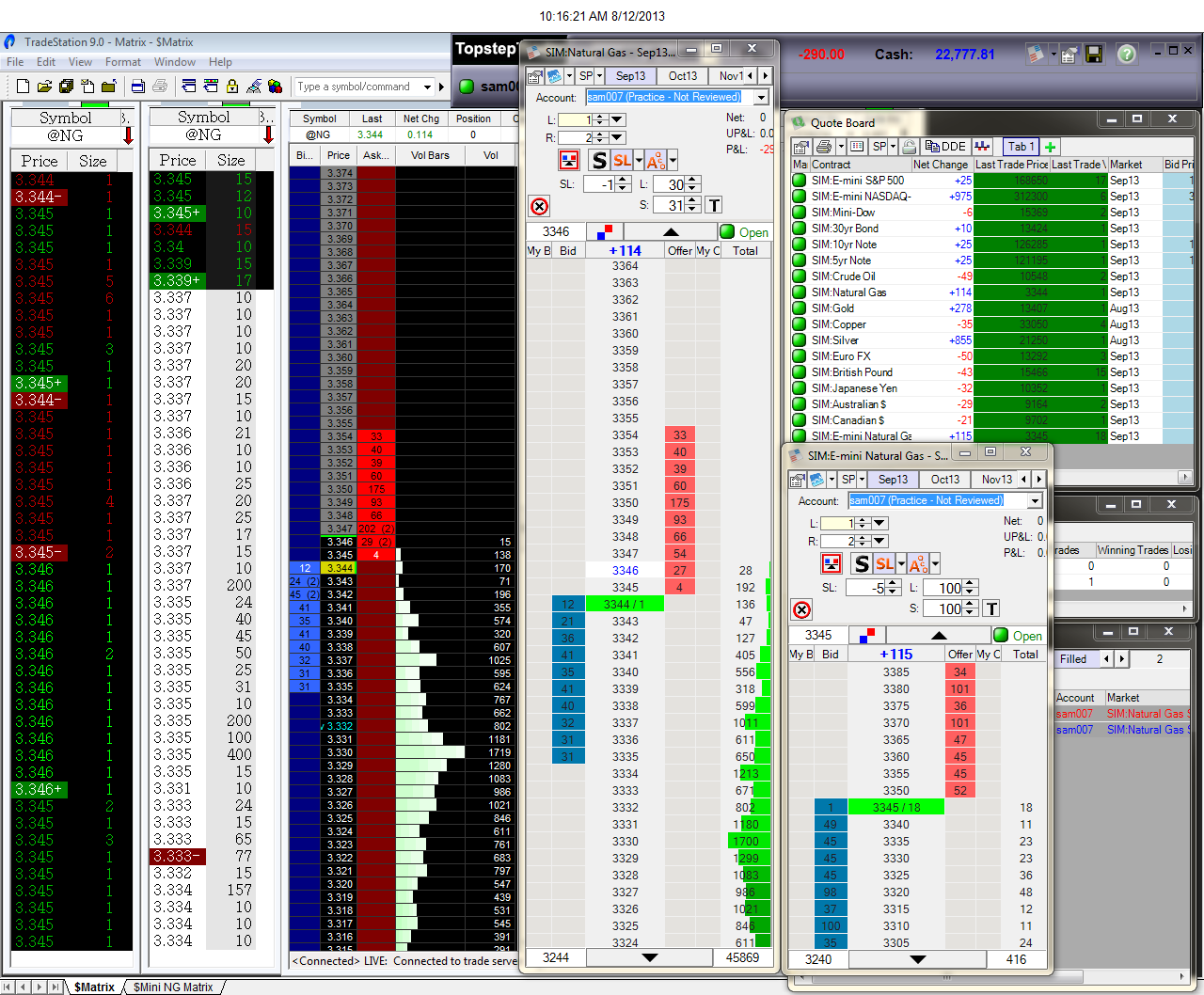This screenshot has height=995, width=1204.
Task: Toggle the SL button in E-mini Natural Gas window
Action: coord(883,563)
